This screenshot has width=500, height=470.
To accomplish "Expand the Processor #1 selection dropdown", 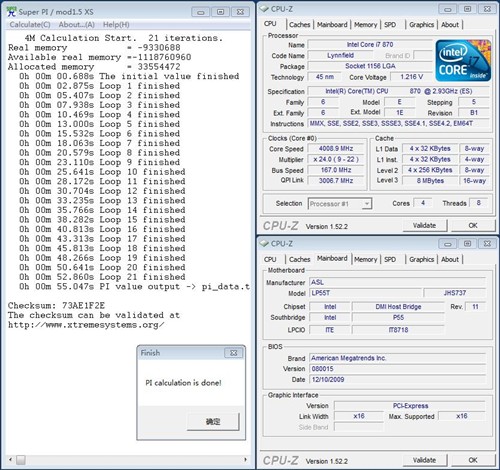I will point(367,204).
